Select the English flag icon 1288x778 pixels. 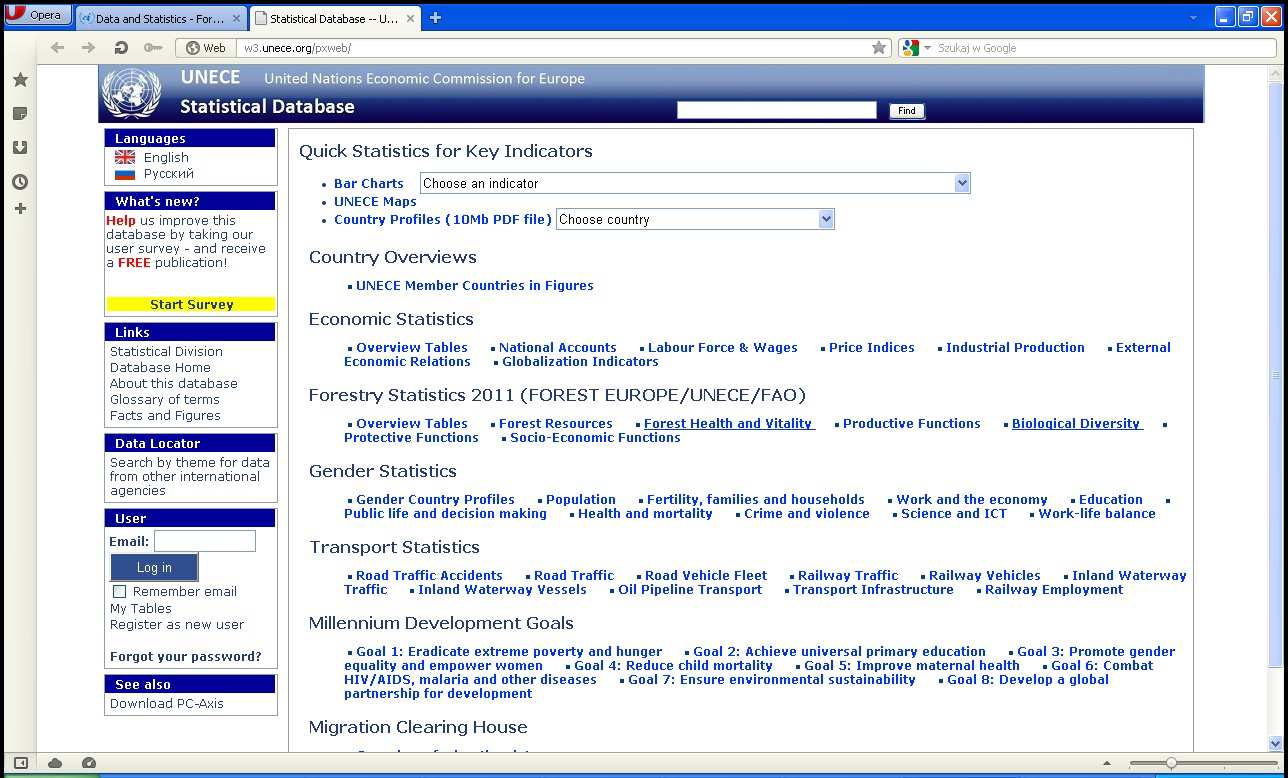(x=125, y=157)
